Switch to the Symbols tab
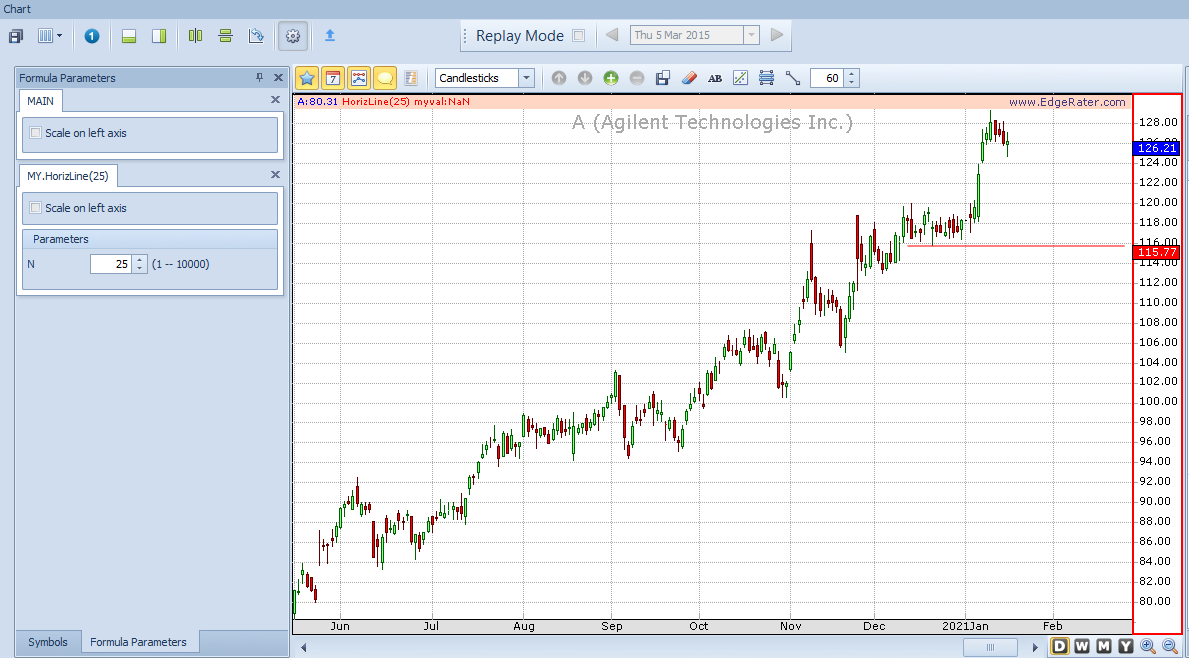Viewport: 1189px width, 658px height. click(48, 642)
